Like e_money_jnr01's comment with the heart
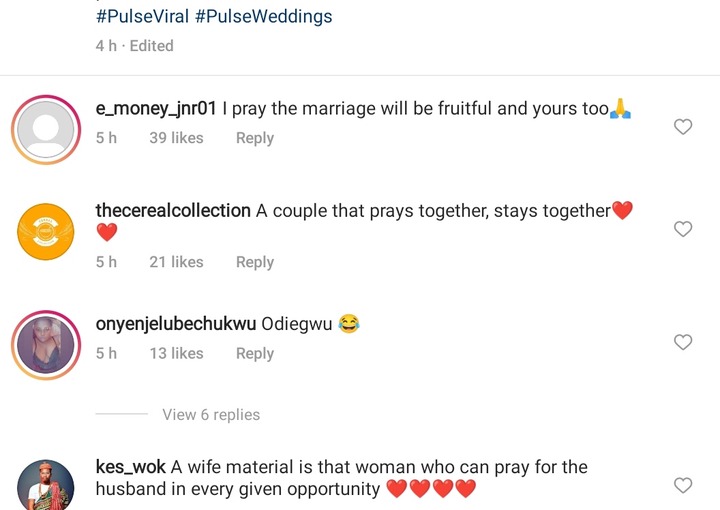 (x=683, y=127)
